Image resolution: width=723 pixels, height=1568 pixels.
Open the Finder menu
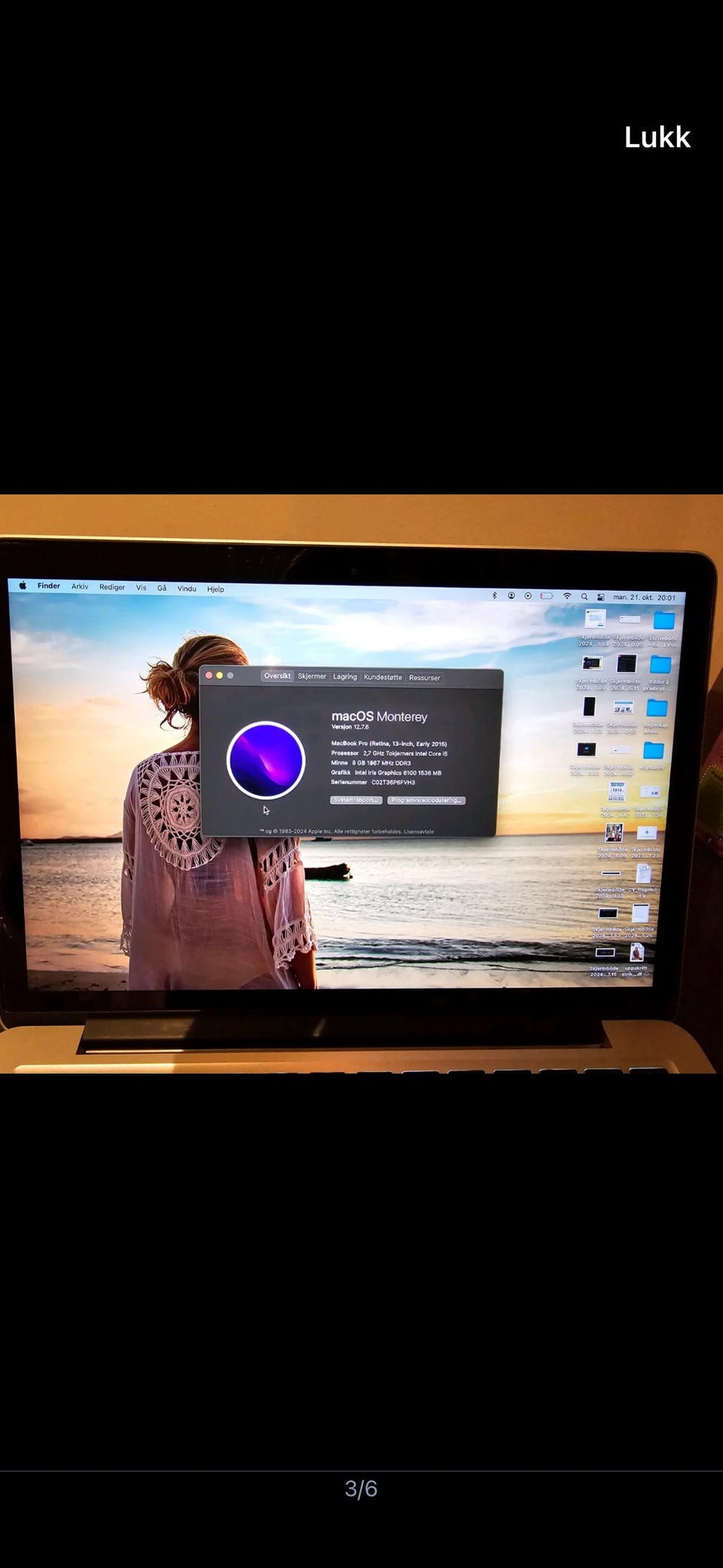[x=49, y=585]
